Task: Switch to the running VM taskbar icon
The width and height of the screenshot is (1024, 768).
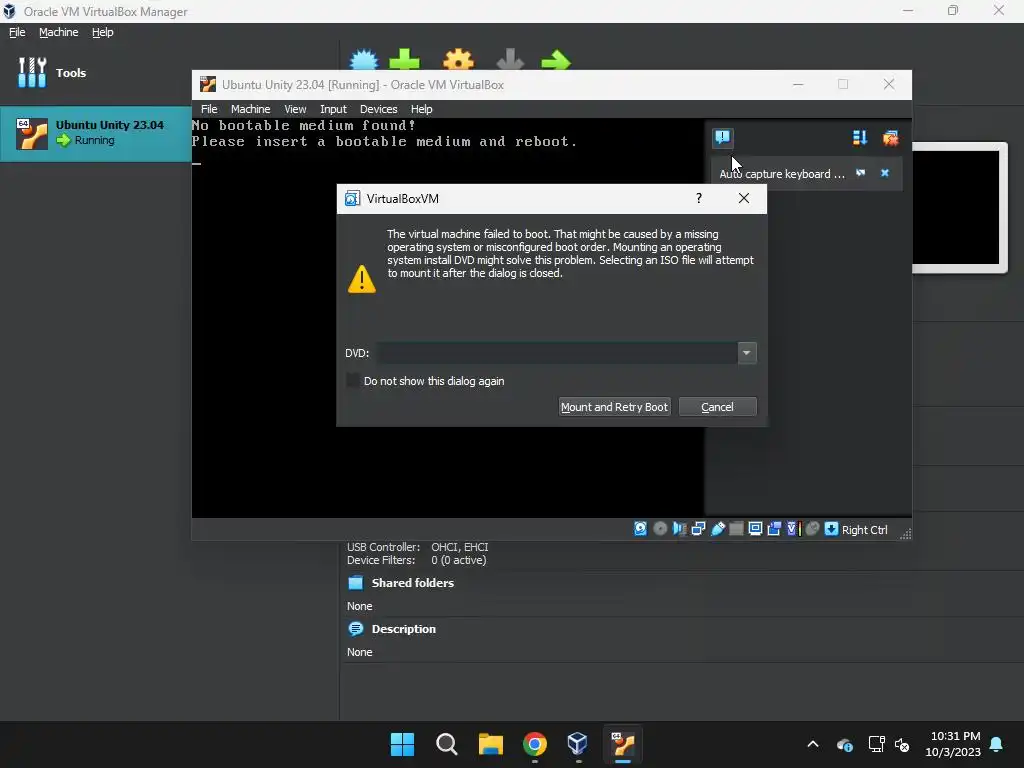Action: pos(622,744)
